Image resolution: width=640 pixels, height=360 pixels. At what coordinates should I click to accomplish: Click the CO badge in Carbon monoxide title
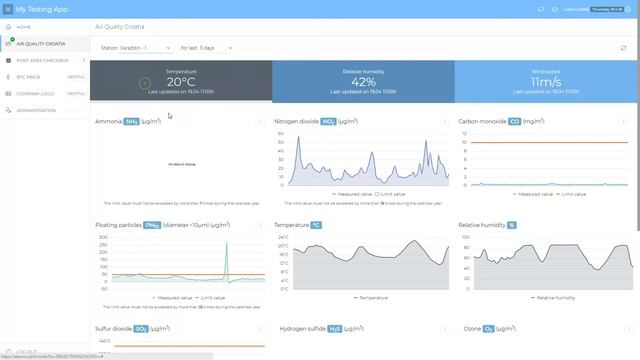514,122
